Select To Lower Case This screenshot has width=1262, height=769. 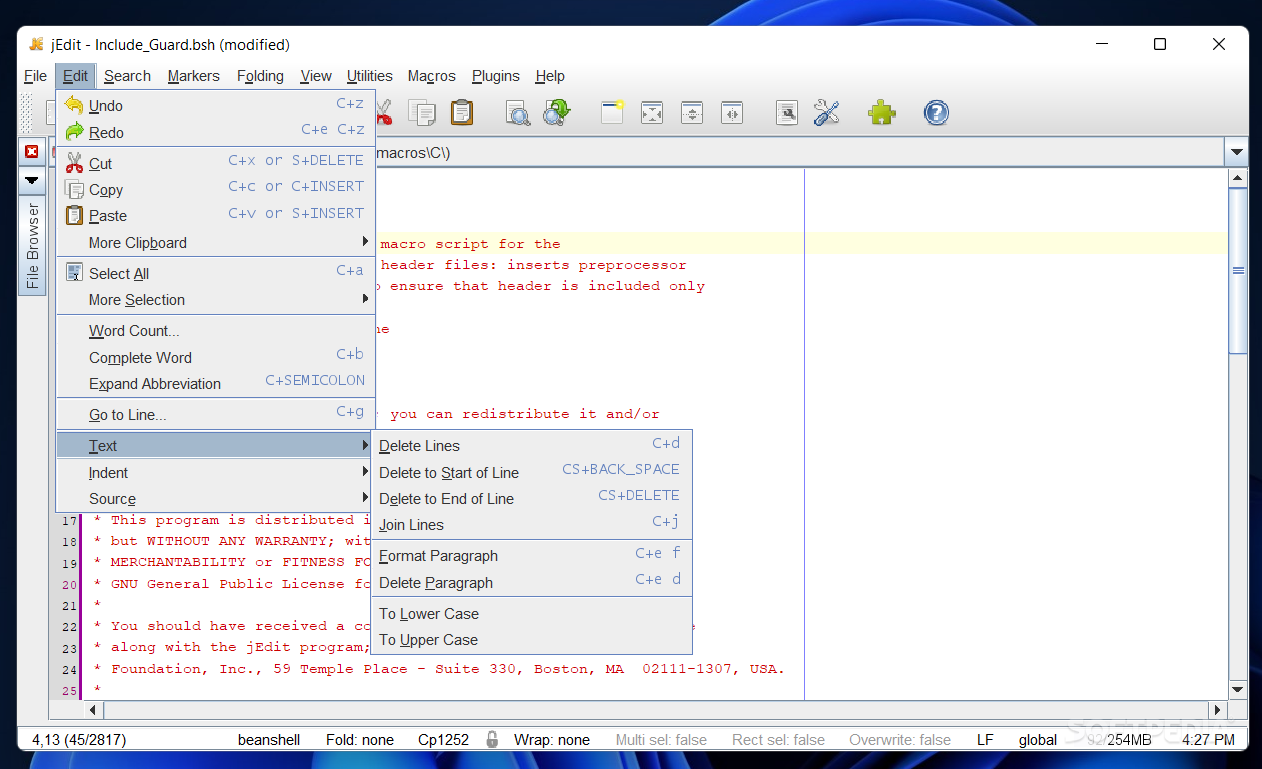pos(531,613)
